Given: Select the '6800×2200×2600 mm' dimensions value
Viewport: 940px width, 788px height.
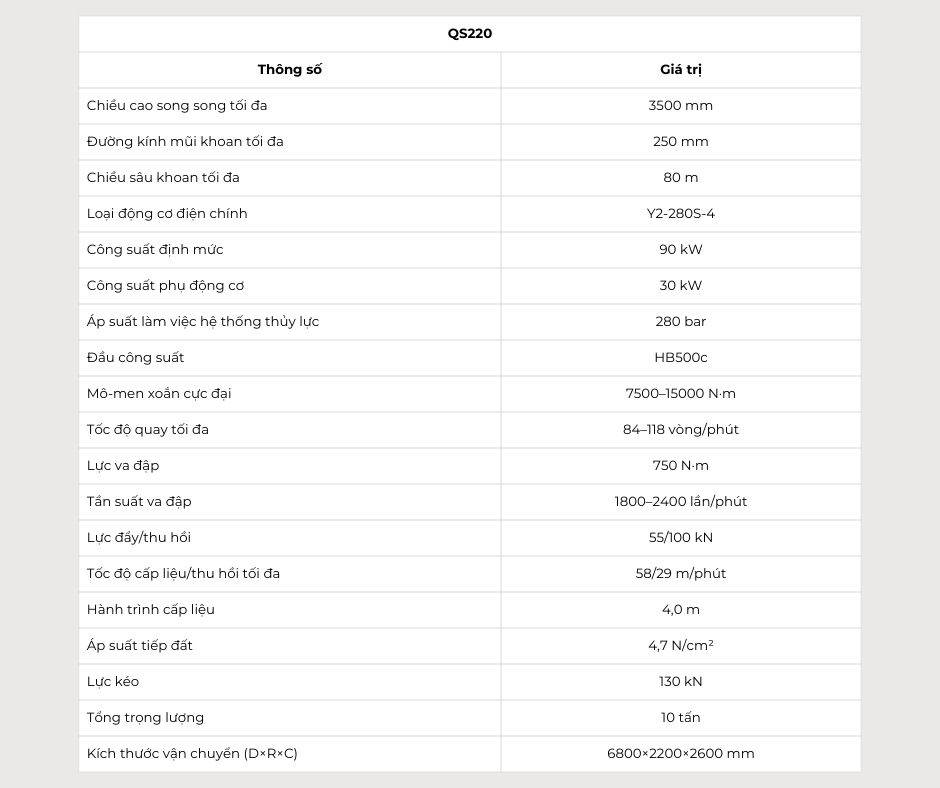Looking at the screenshot, I should 680,753.
